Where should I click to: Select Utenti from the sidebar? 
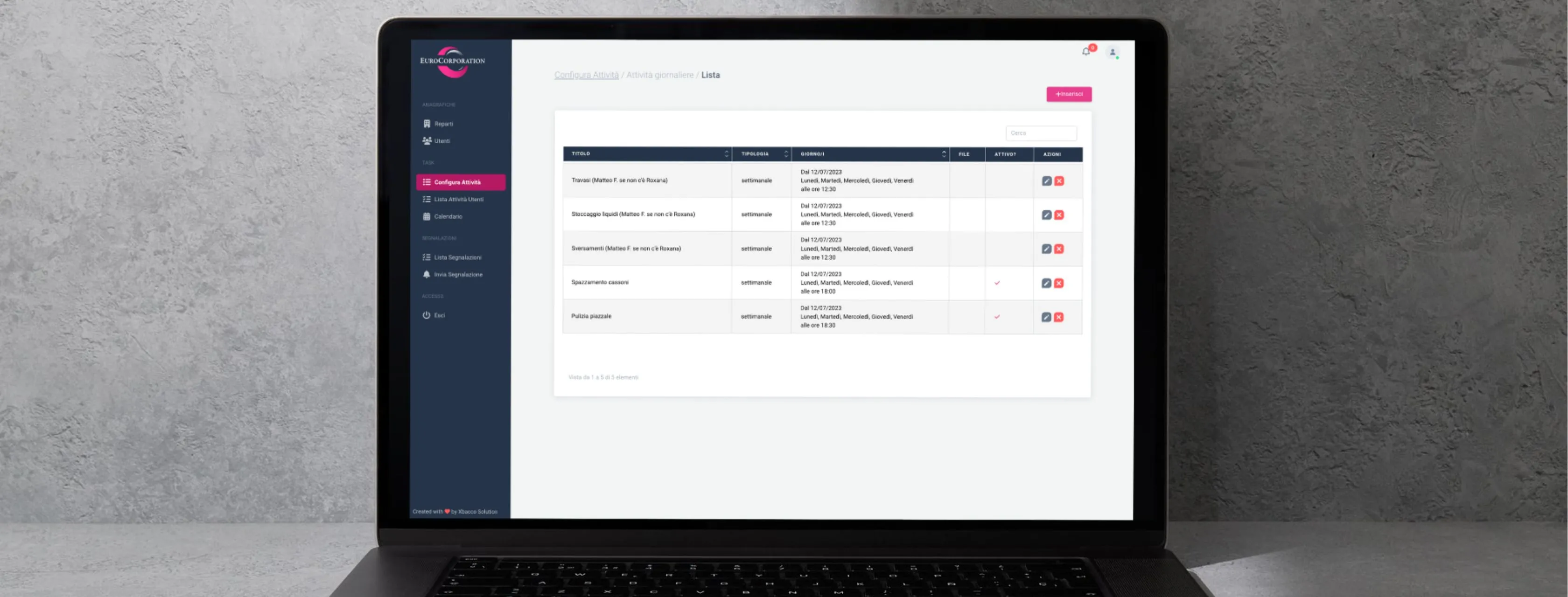(x=442, y=140)
